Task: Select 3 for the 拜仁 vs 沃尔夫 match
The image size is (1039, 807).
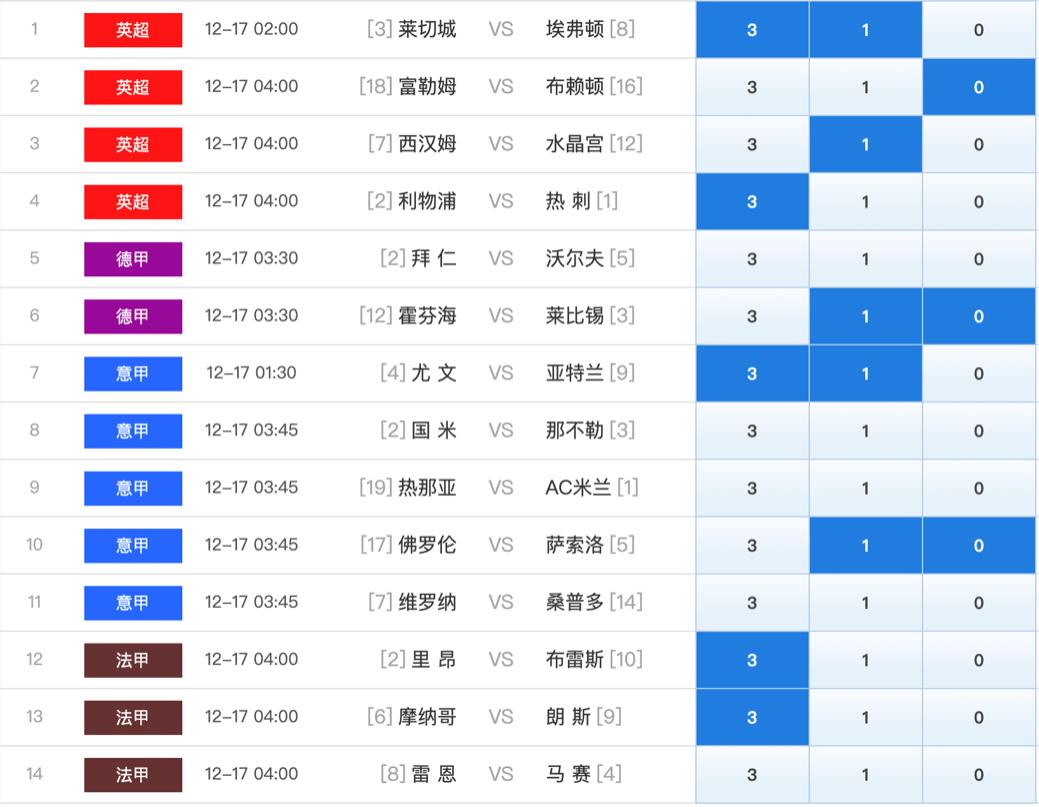Action: [752, 259]
